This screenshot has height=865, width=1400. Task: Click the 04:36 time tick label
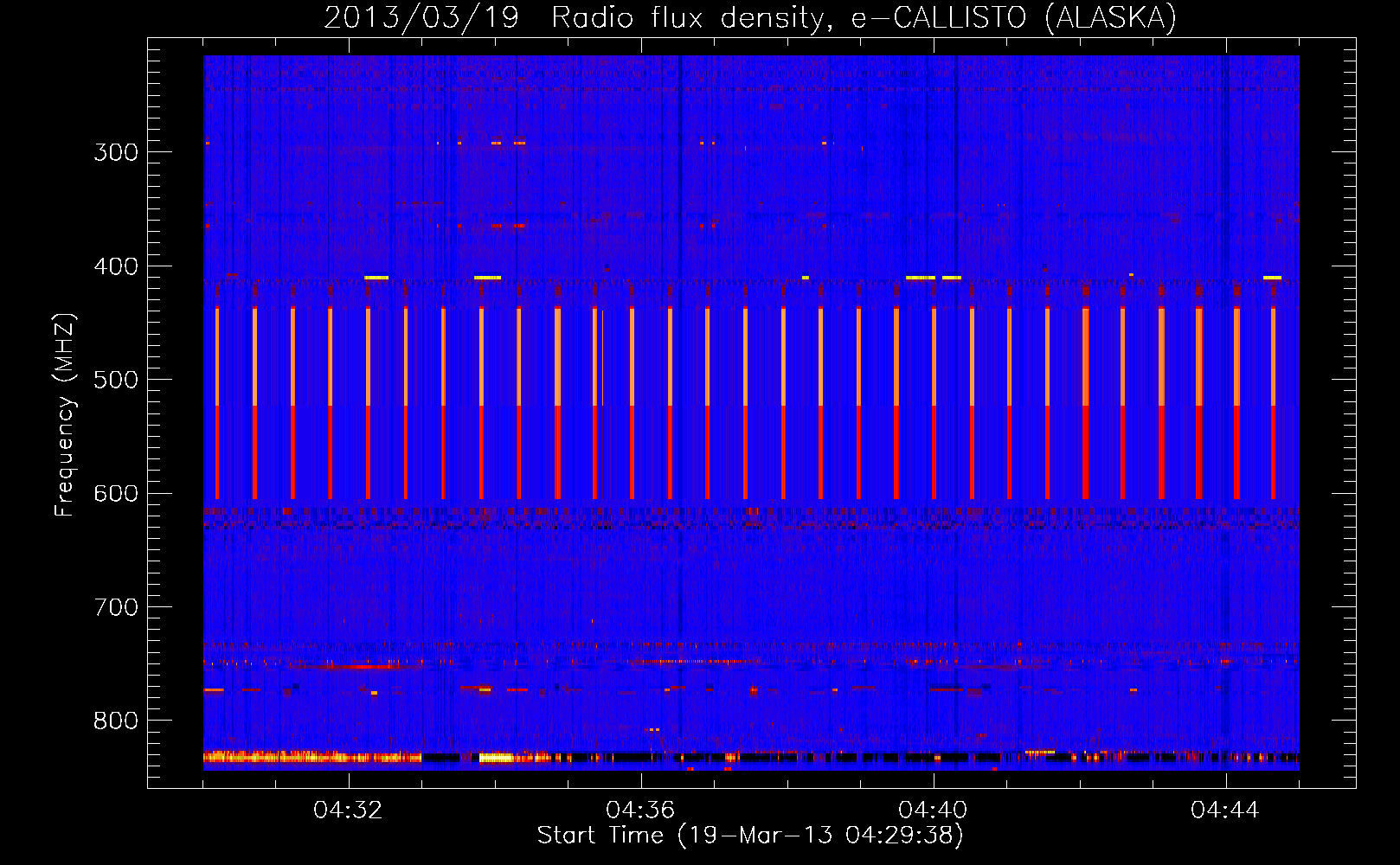point(640,810)
